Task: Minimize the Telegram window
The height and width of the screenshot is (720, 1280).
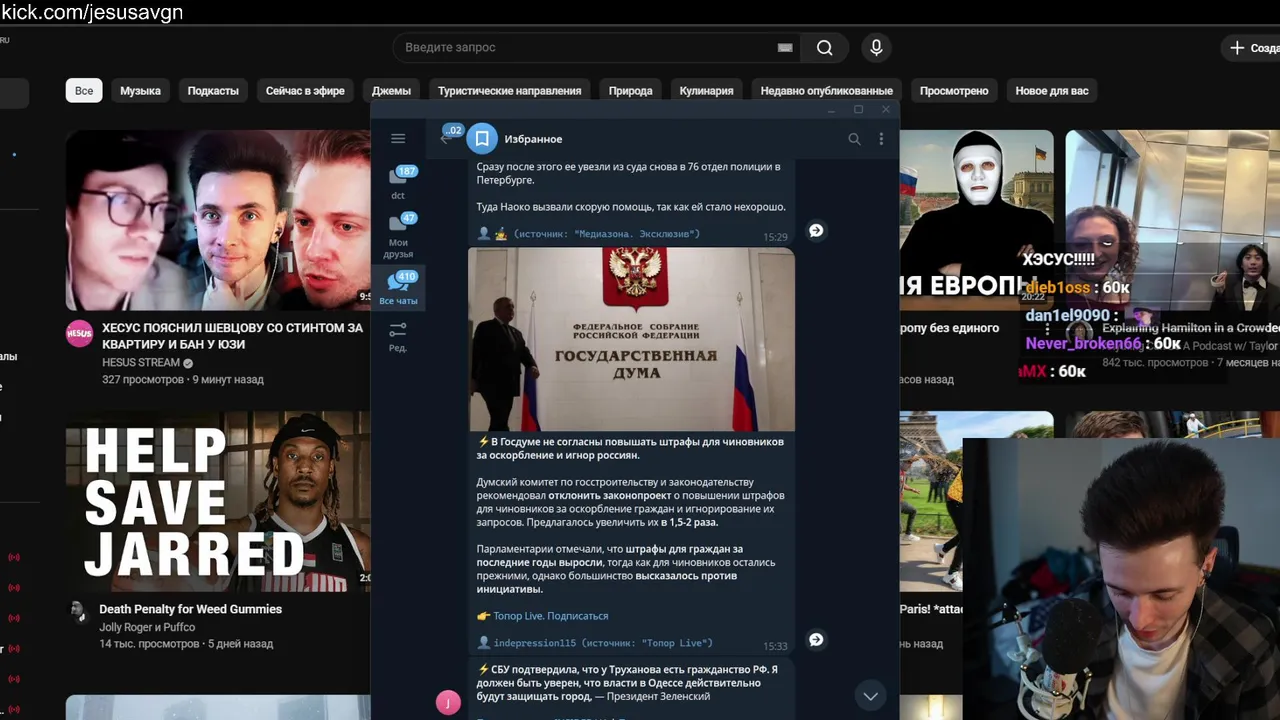Action: 831,109
